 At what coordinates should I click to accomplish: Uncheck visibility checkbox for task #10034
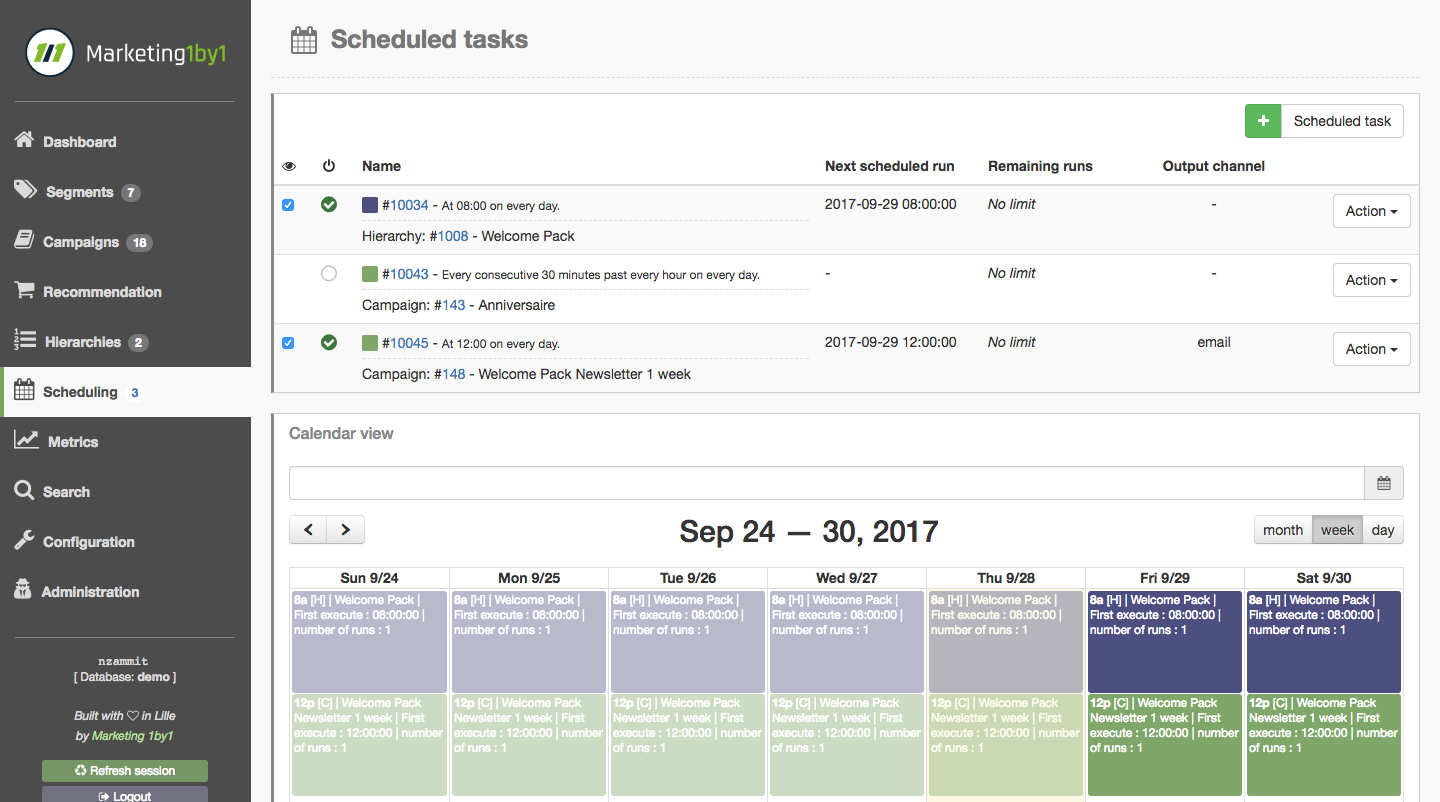point(288,205)
